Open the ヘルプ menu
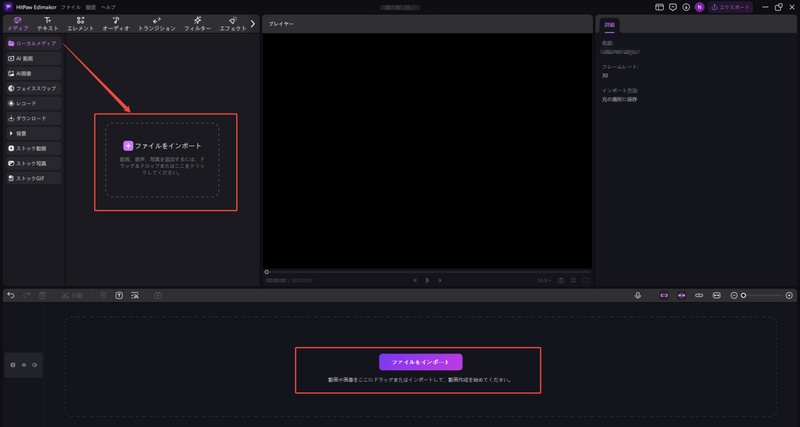This screenshot has height=427, width=800. point(108,7)
